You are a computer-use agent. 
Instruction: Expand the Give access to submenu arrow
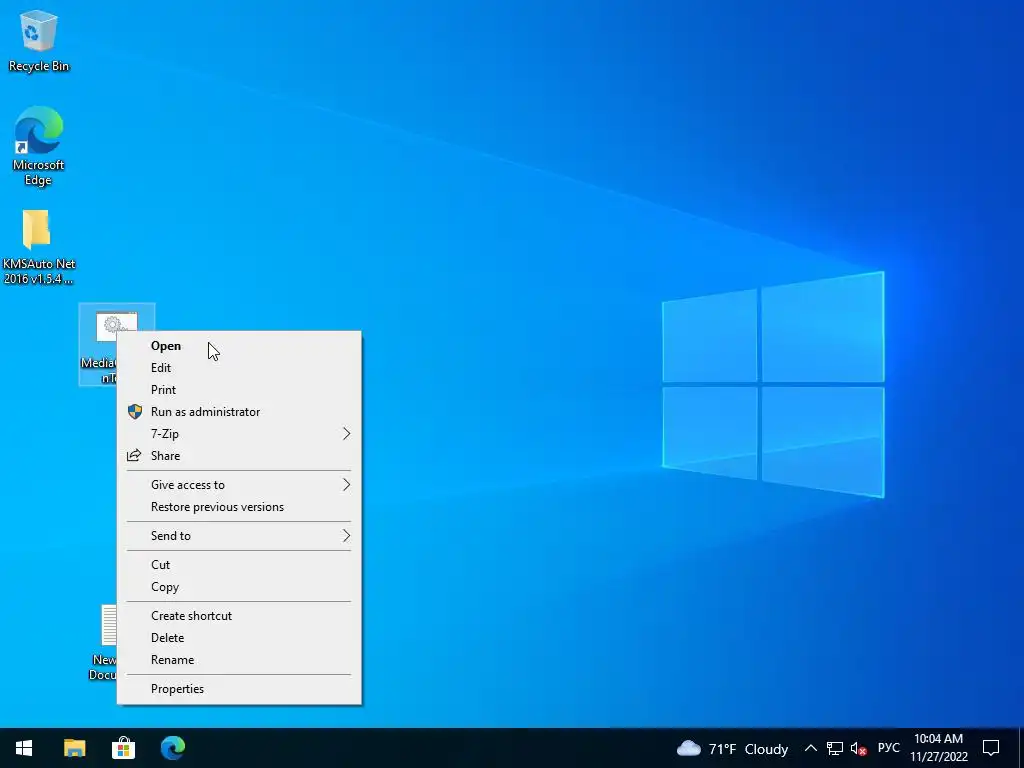(346, 485)
